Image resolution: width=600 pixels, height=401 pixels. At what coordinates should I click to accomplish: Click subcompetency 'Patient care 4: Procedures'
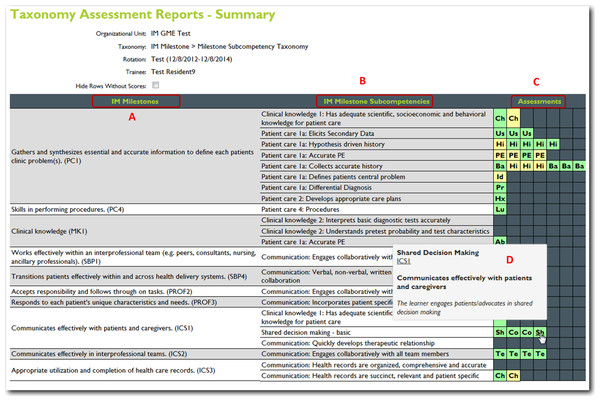(300, 209)
